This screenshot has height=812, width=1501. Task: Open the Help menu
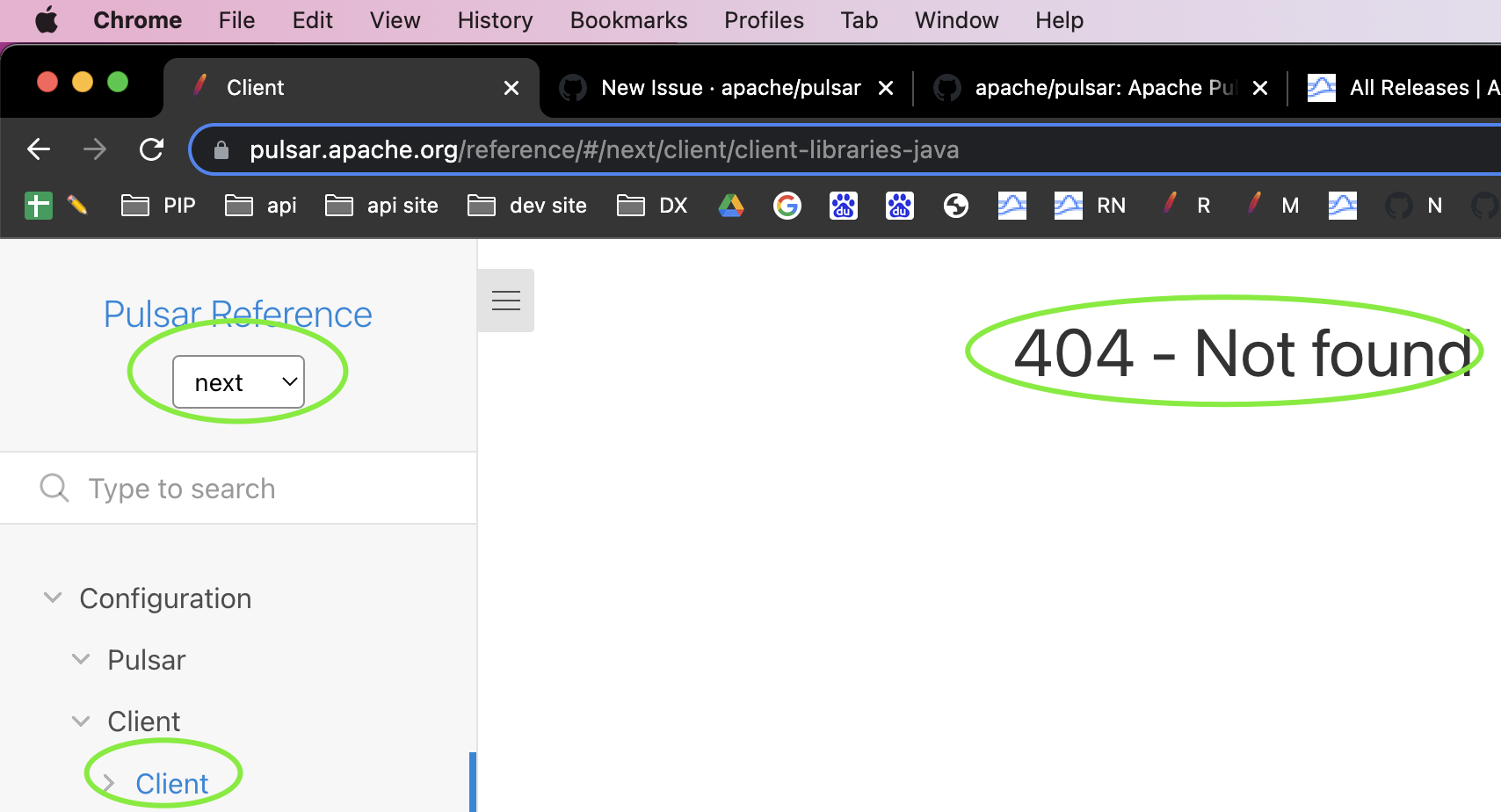pos(1059,20)
